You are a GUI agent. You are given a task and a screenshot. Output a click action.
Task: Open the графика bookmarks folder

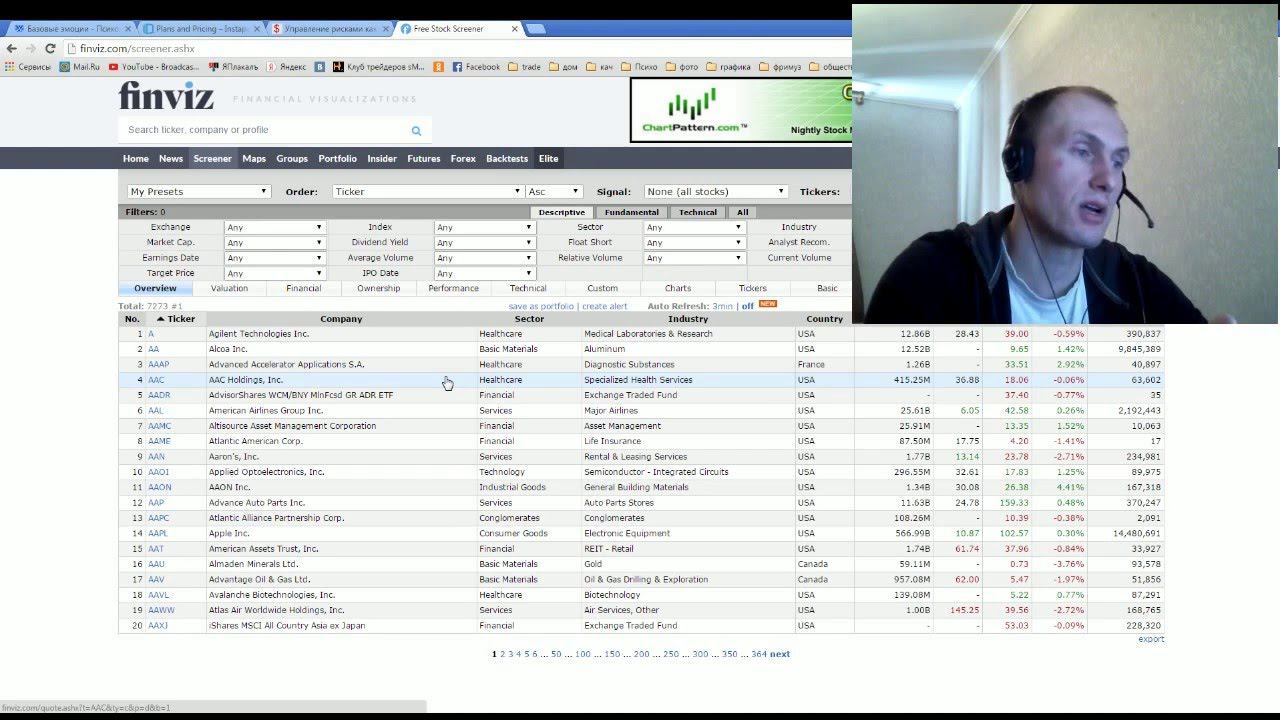pos(728,67)
